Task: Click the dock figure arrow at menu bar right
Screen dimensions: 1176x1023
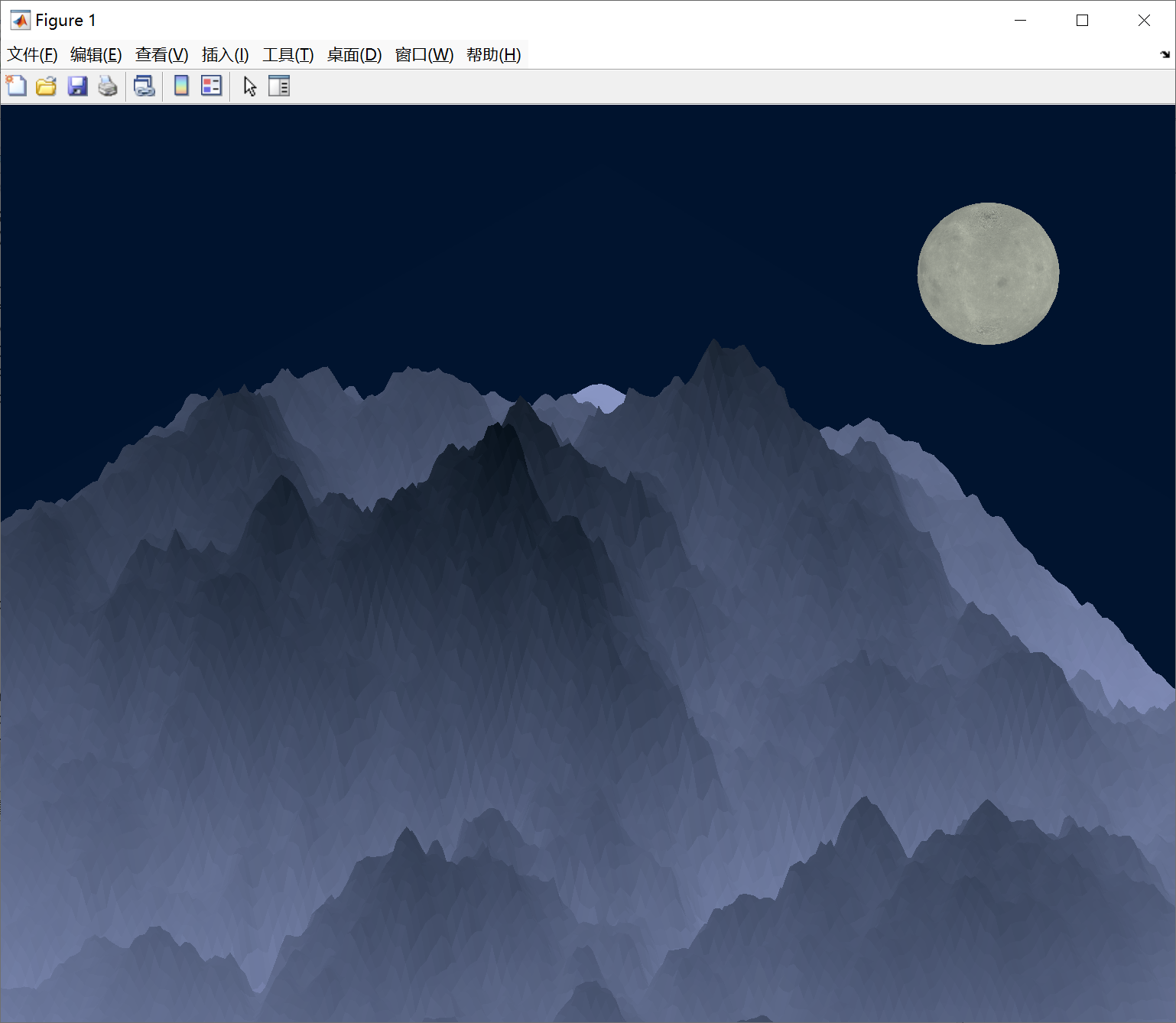Action: click(x=1165, y=54)
